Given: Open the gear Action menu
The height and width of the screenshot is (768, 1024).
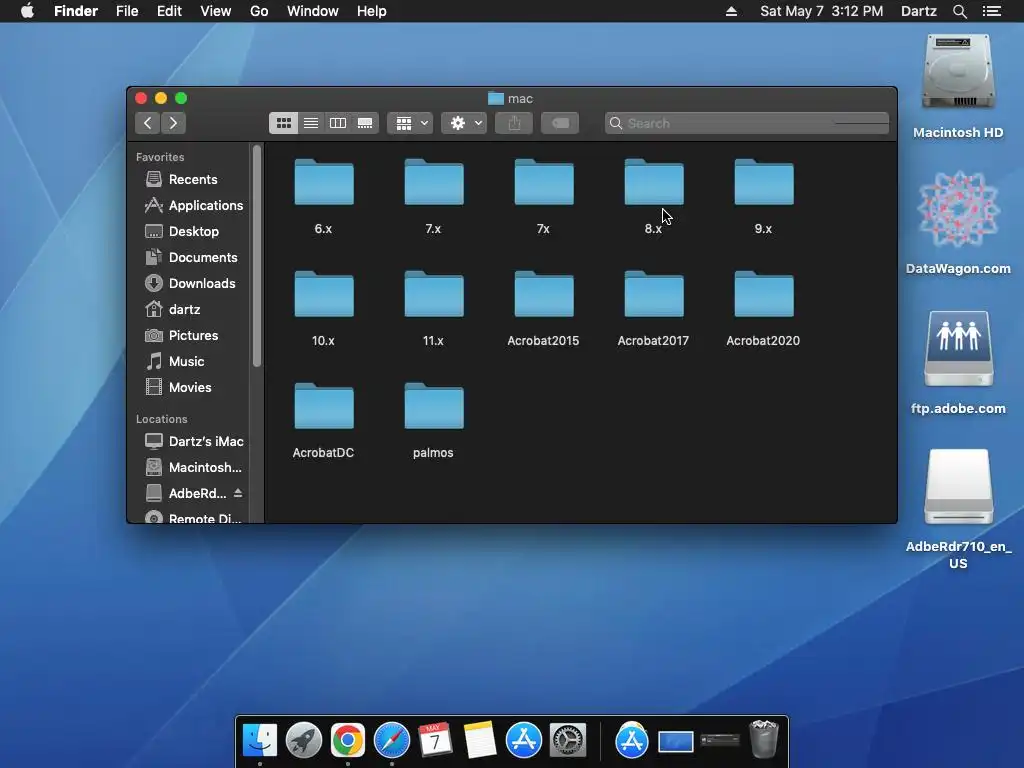Looking at the screenshot, I should pos(464,123).
